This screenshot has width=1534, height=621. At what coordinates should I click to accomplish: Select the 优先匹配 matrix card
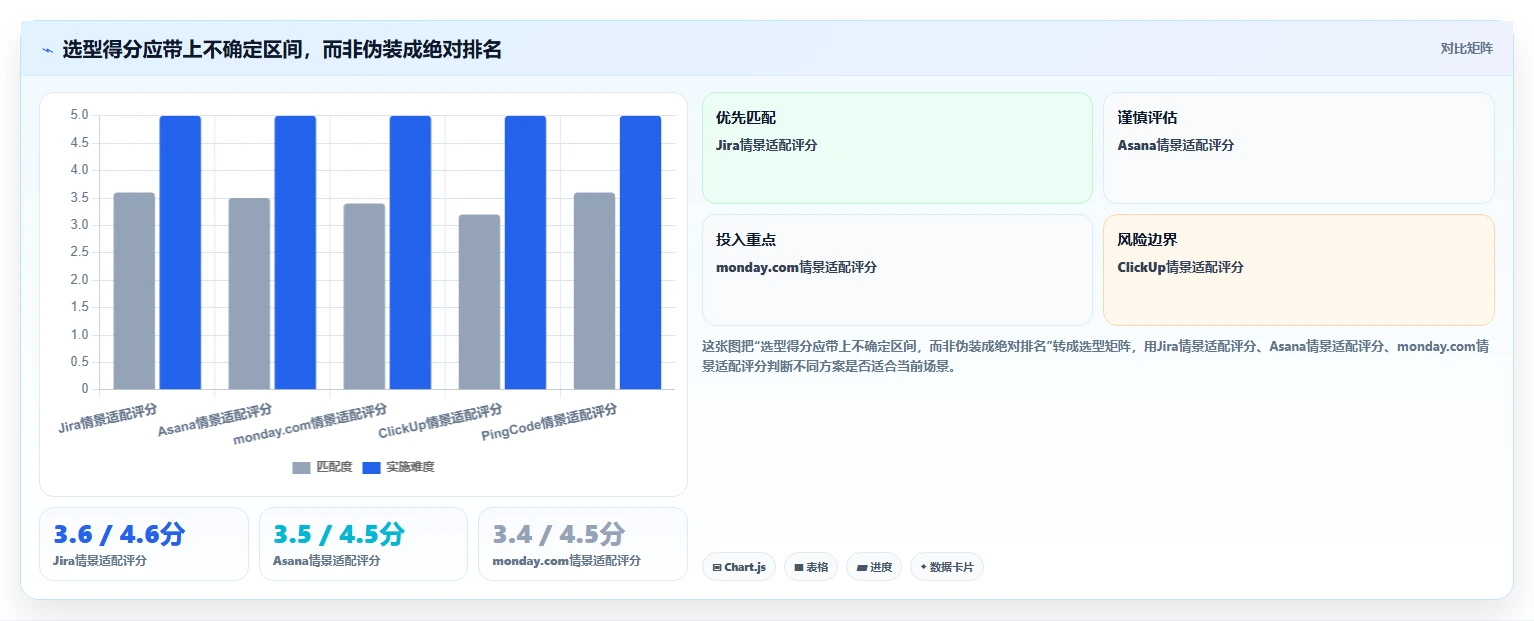click(x=897, y=148)
